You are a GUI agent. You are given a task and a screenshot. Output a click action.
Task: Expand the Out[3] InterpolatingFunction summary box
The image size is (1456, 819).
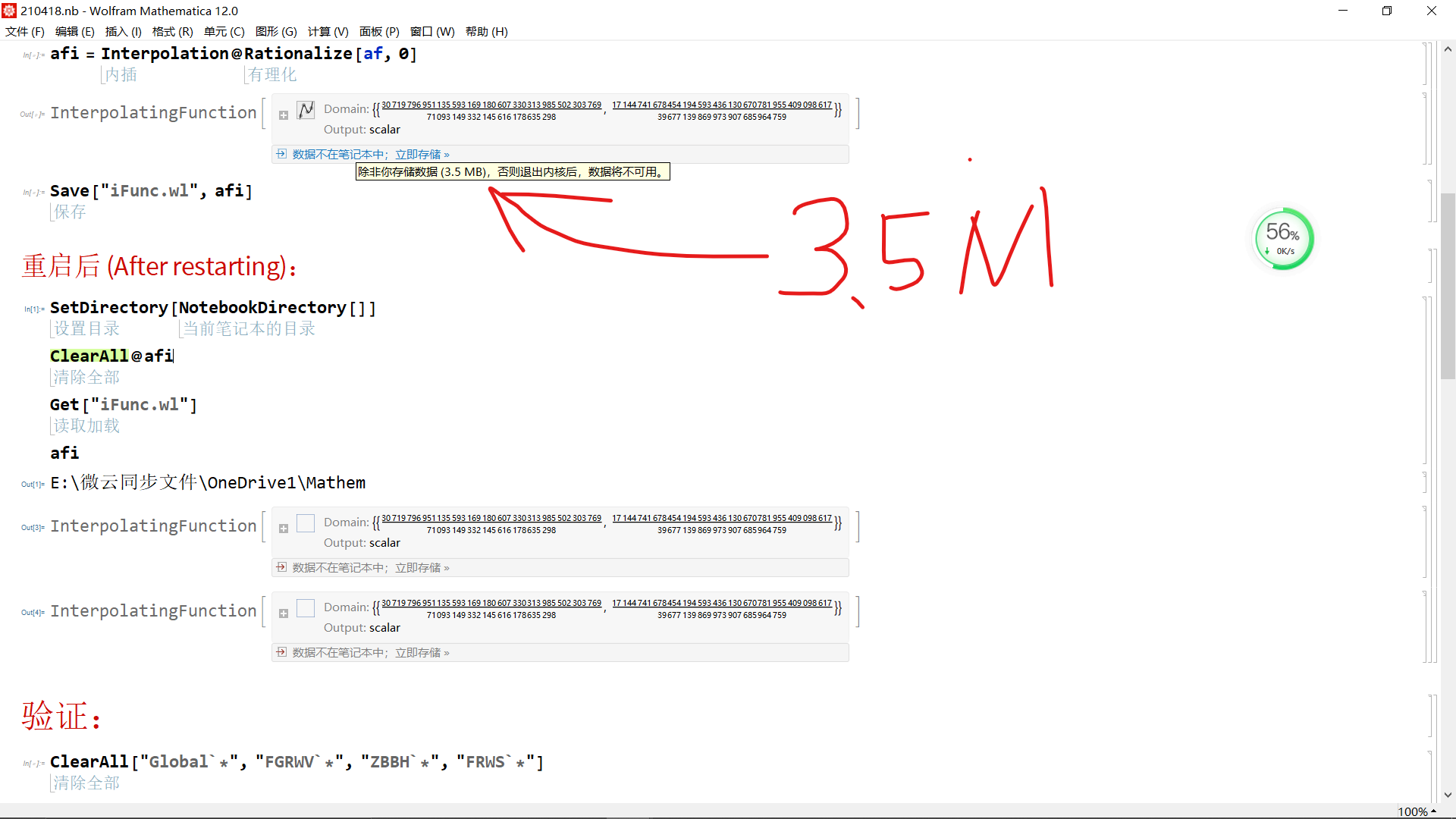(x=284, y=529)
